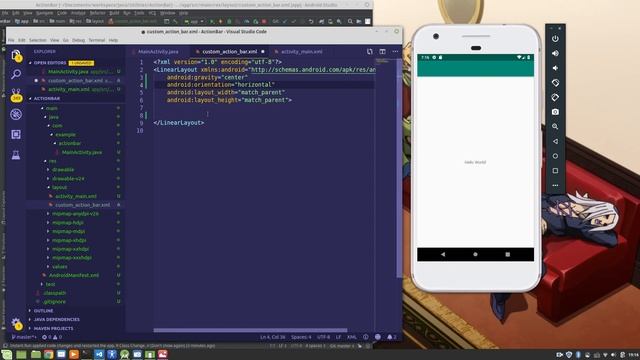The height and width of the screenshot is (360, 640).
Task: Click XML language mode in status bar
Action: [351, 337]
